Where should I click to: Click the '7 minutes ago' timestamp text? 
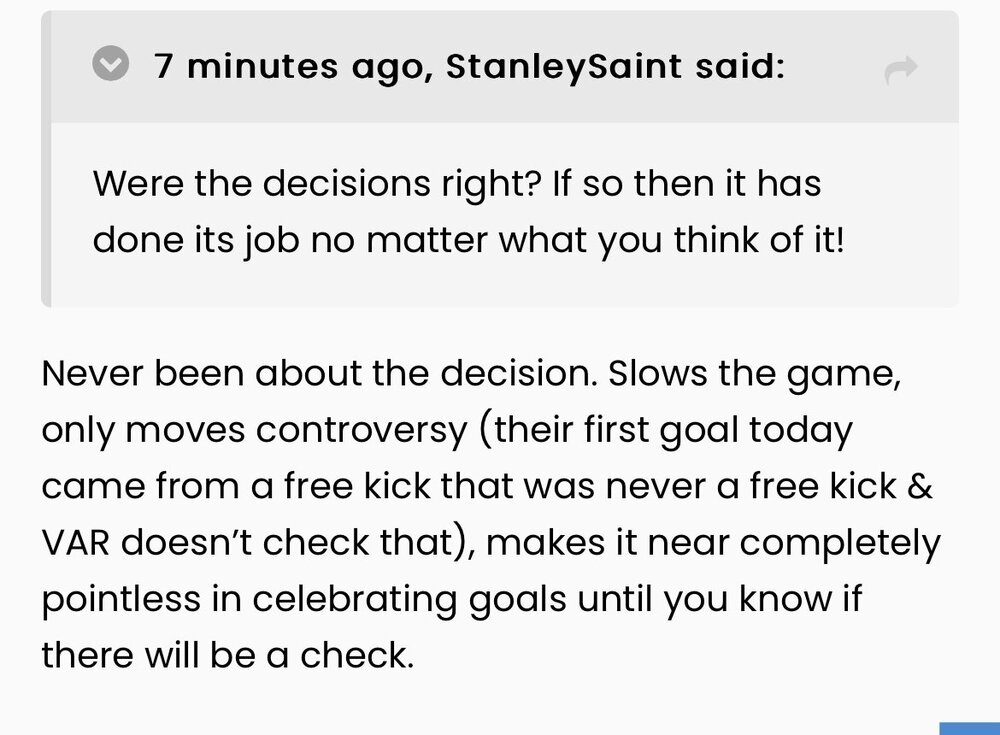coord(283,67)
